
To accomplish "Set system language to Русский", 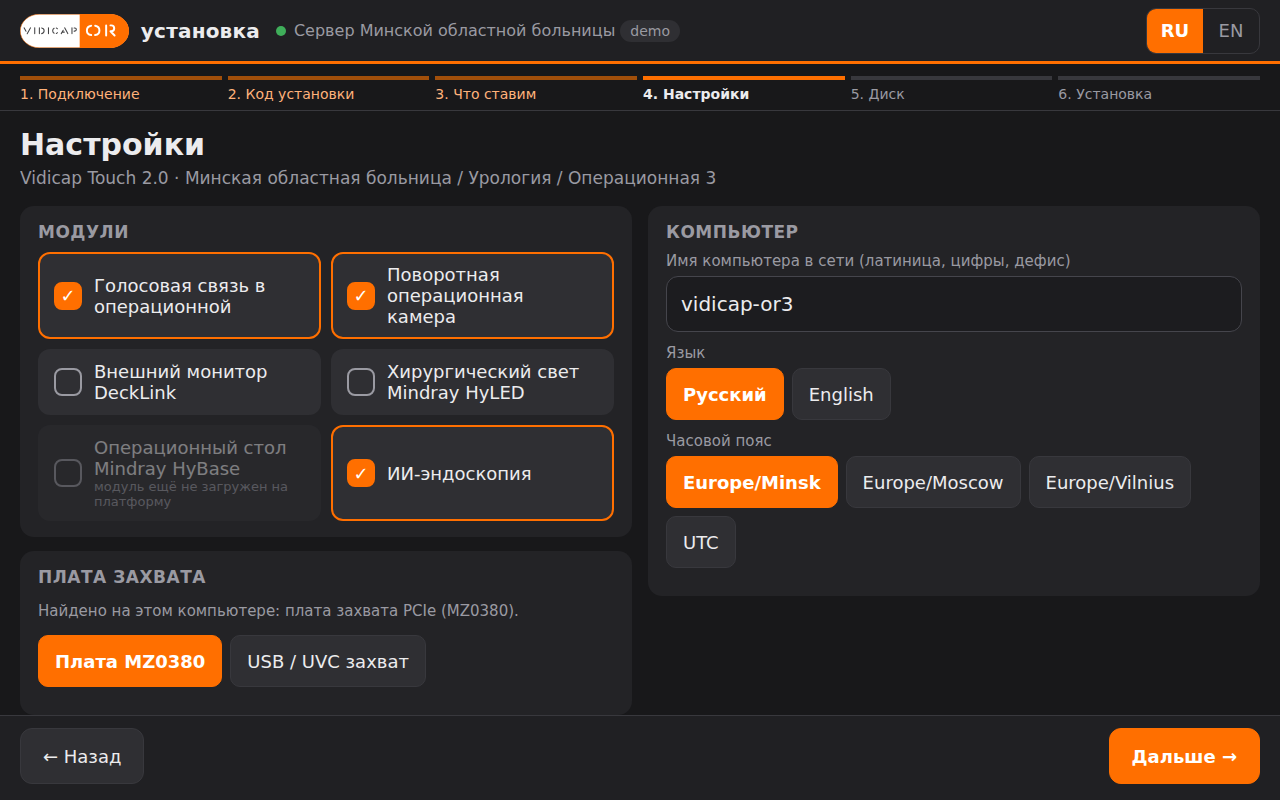I will pos(725,394).
